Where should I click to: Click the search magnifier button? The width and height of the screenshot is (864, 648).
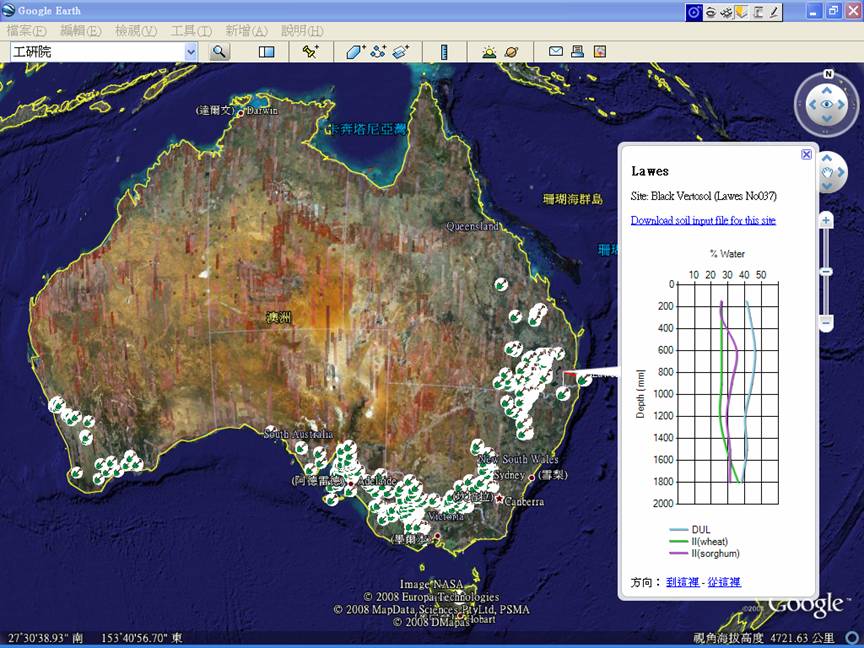tap(220, 51)
